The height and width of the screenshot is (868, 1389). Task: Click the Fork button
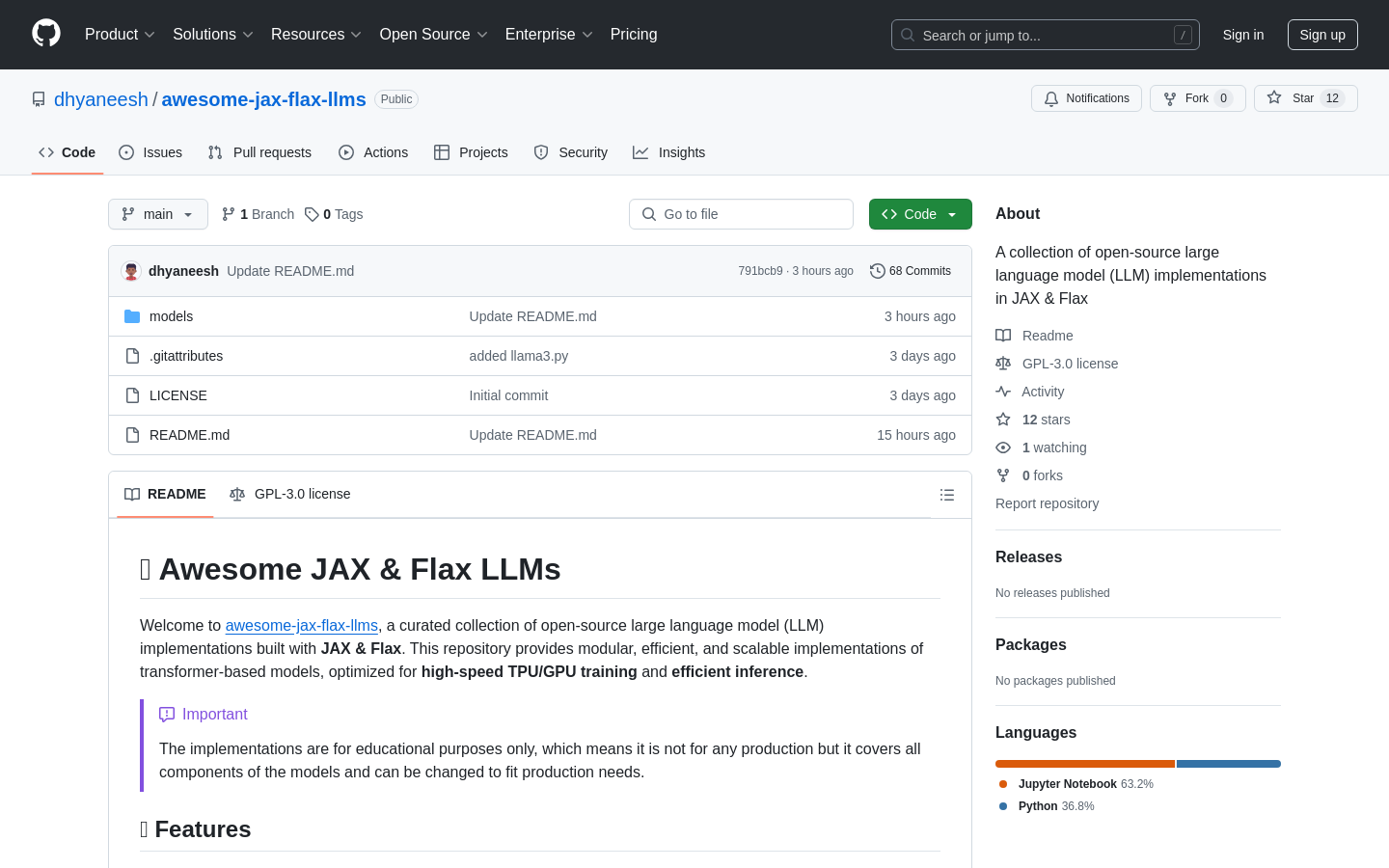click(1198, 98)
